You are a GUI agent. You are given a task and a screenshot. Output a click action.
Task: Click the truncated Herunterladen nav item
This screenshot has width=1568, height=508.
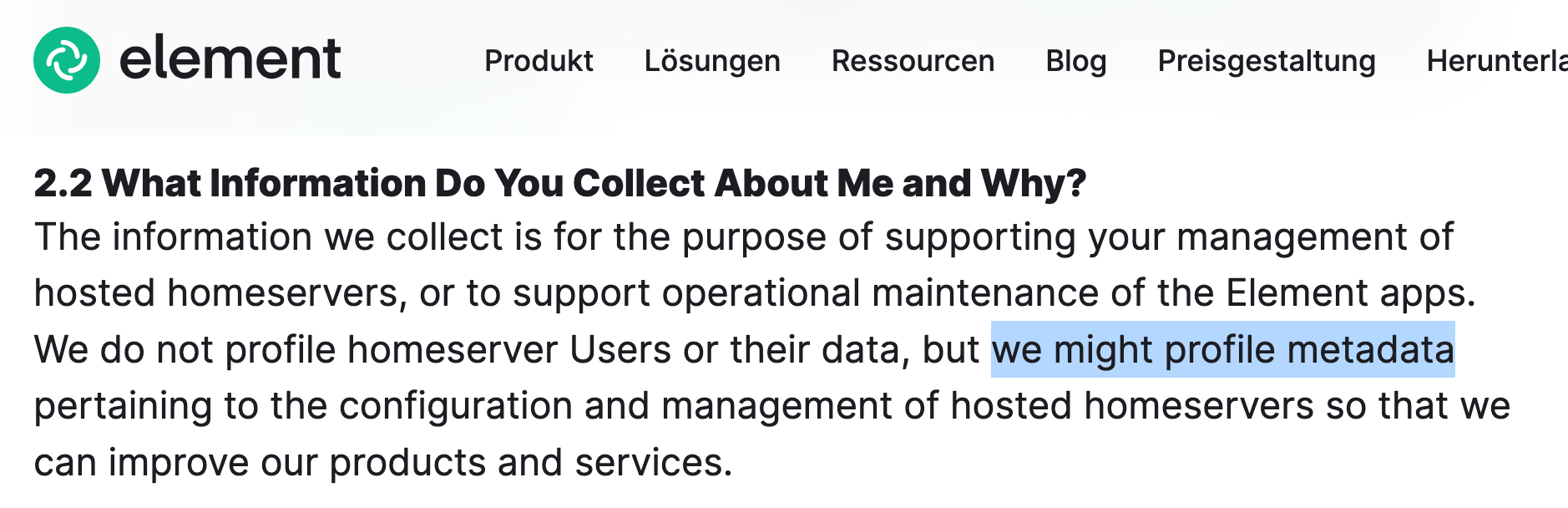pyautogui.click(x=1496, y=61)
